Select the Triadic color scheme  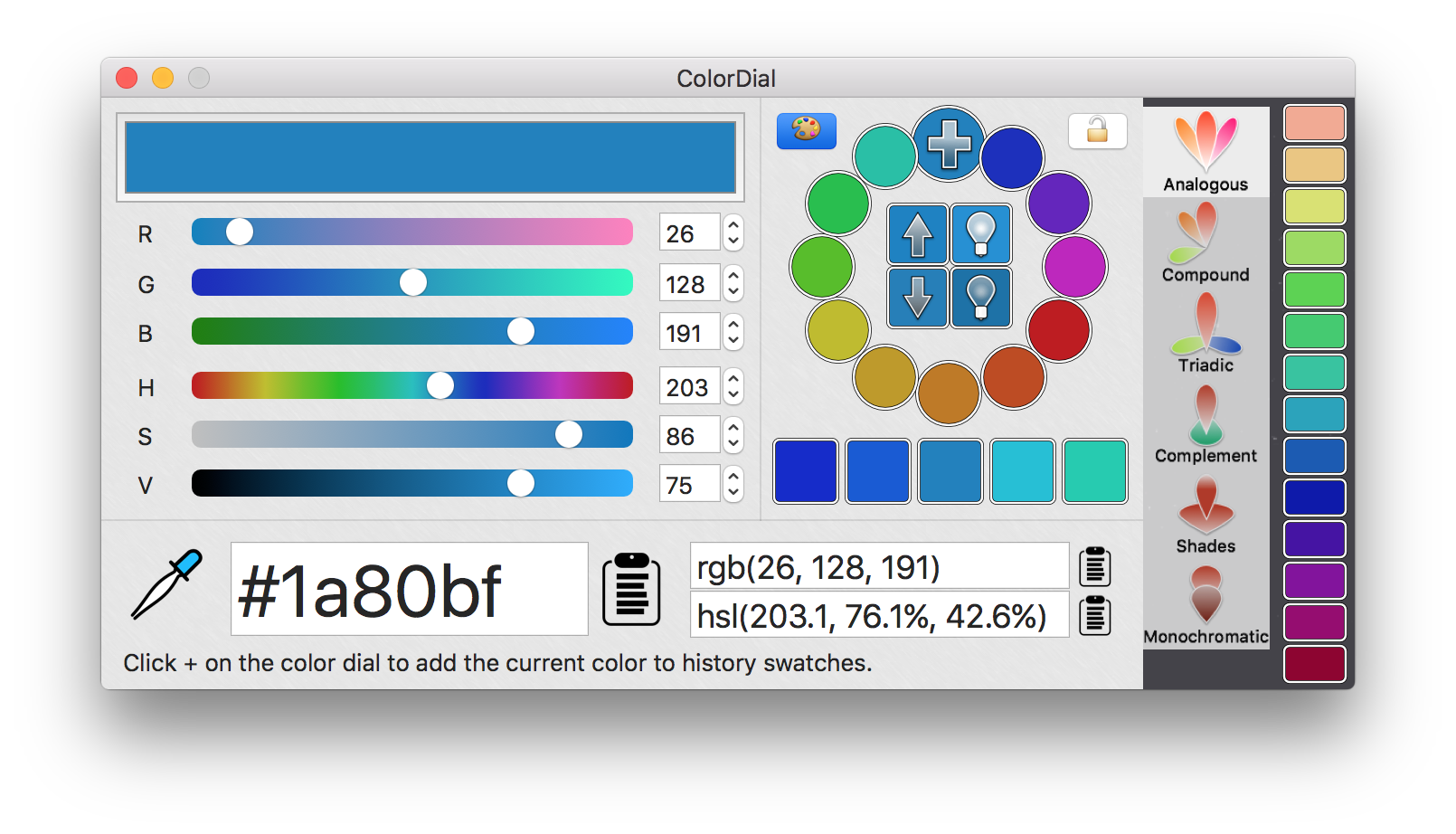[x=1205, y=333]
